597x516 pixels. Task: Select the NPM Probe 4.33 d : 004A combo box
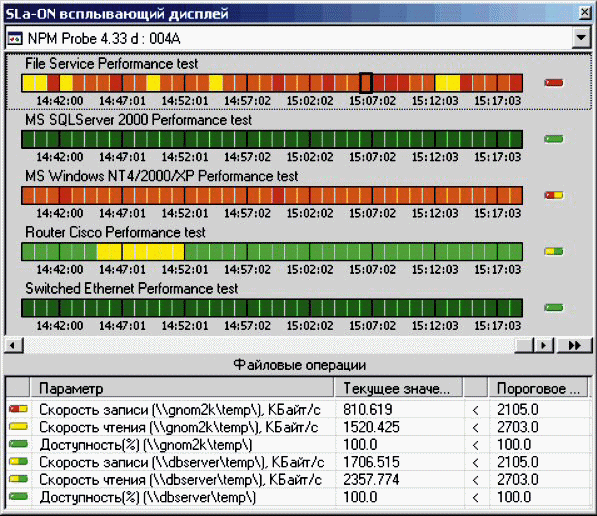298,38
